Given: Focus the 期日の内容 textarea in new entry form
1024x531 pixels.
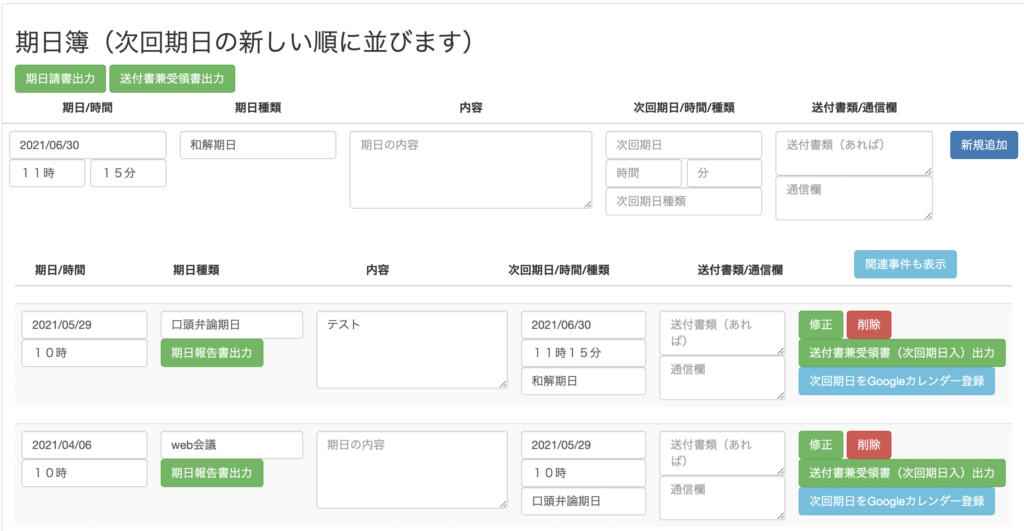Looking at the screenshot, I should (470, 170).
